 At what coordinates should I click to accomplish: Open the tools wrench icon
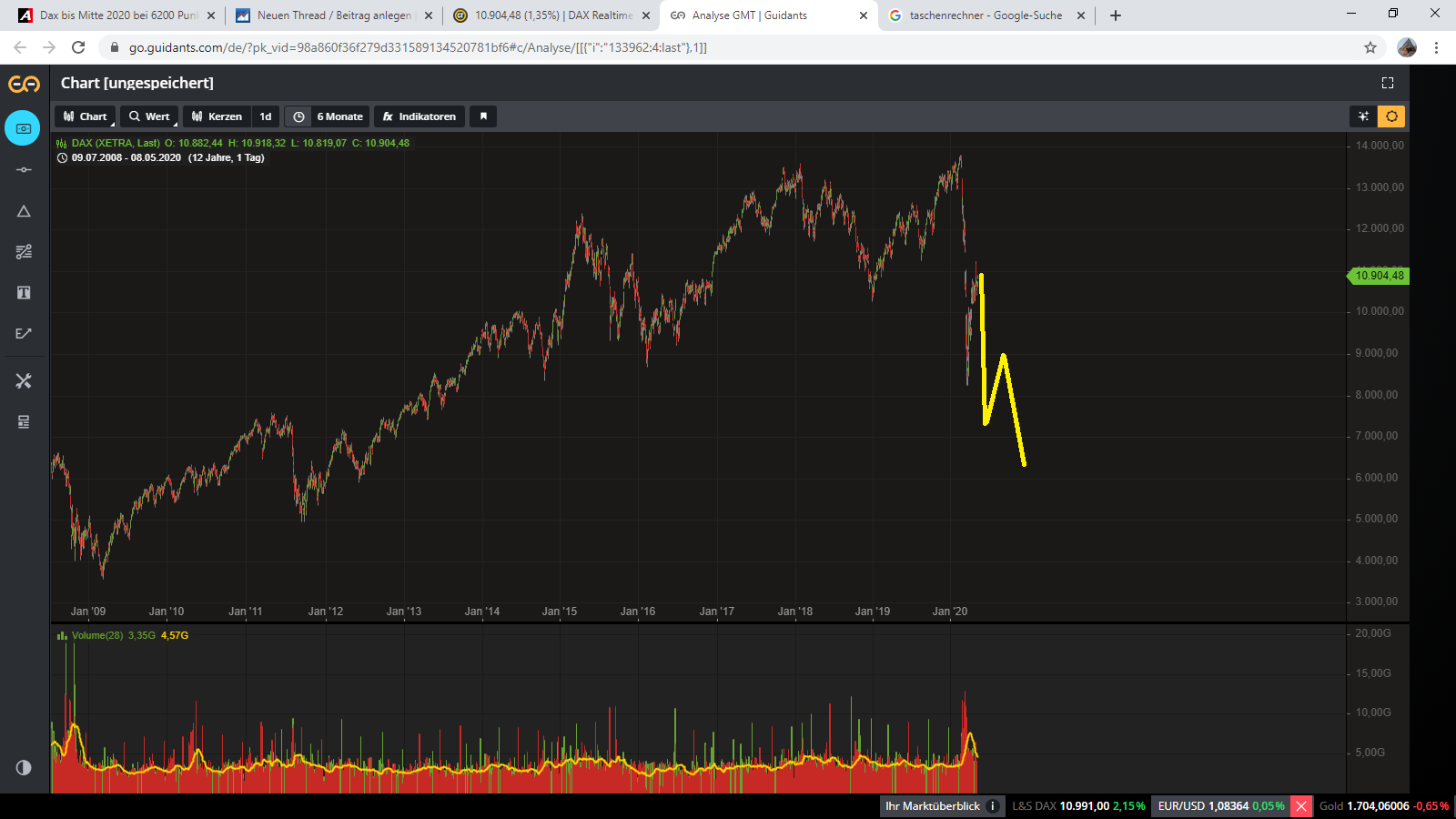coord(23,380)
